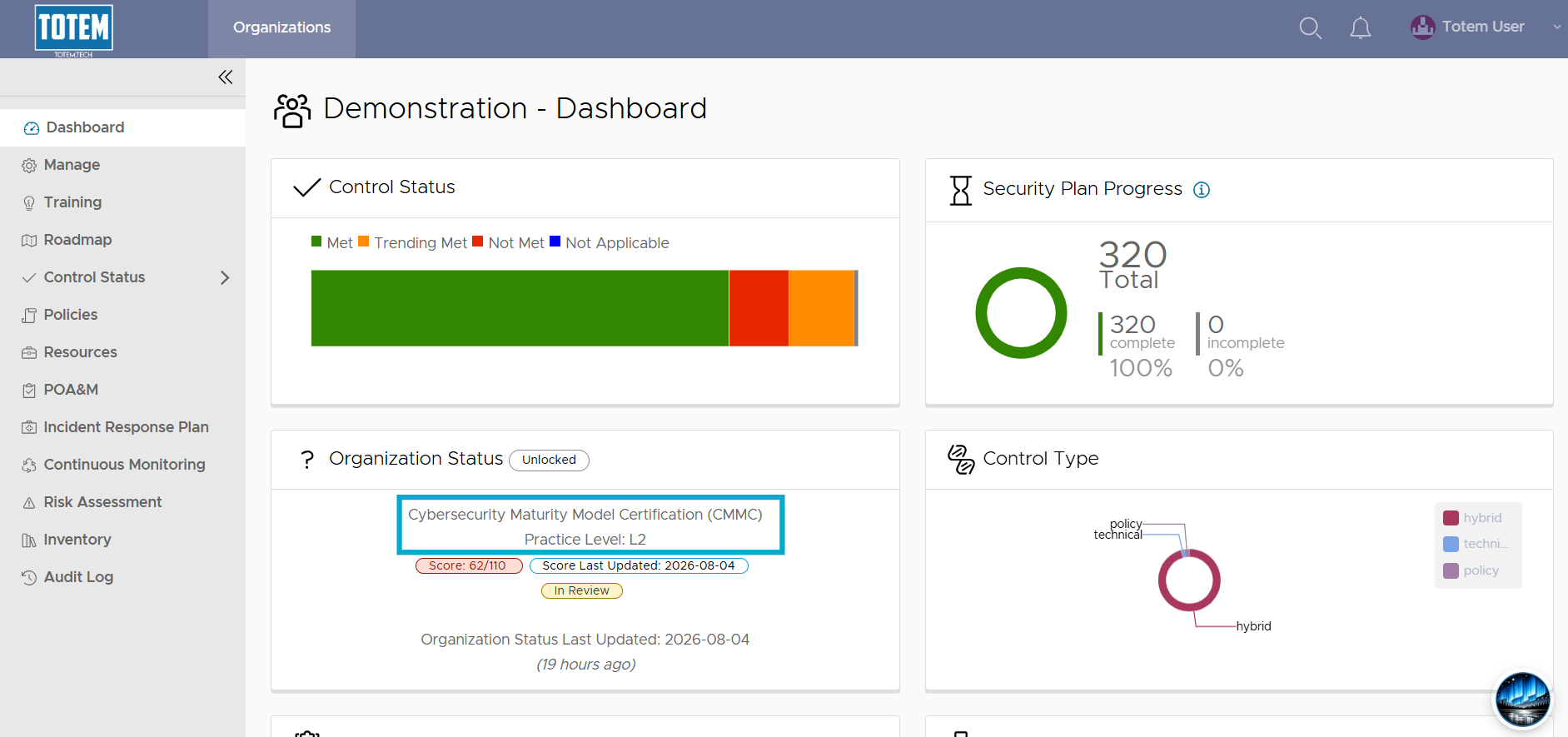Click the Incident Response Plan icon
Screen dimensions: 1568x737
pos(29,427)
